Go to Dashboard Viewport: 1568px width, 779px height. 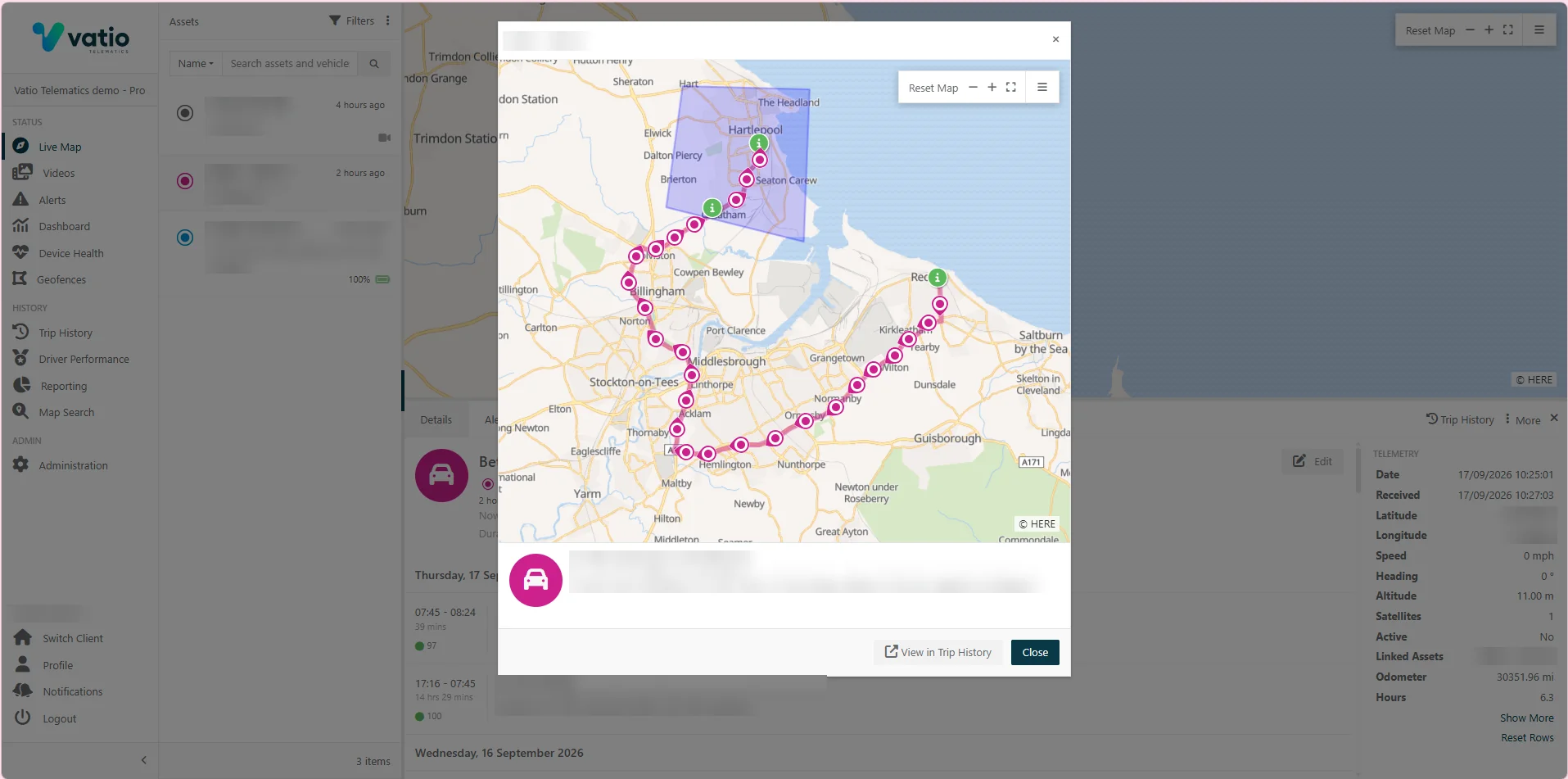pyautogui.click(x=64, y=226)
